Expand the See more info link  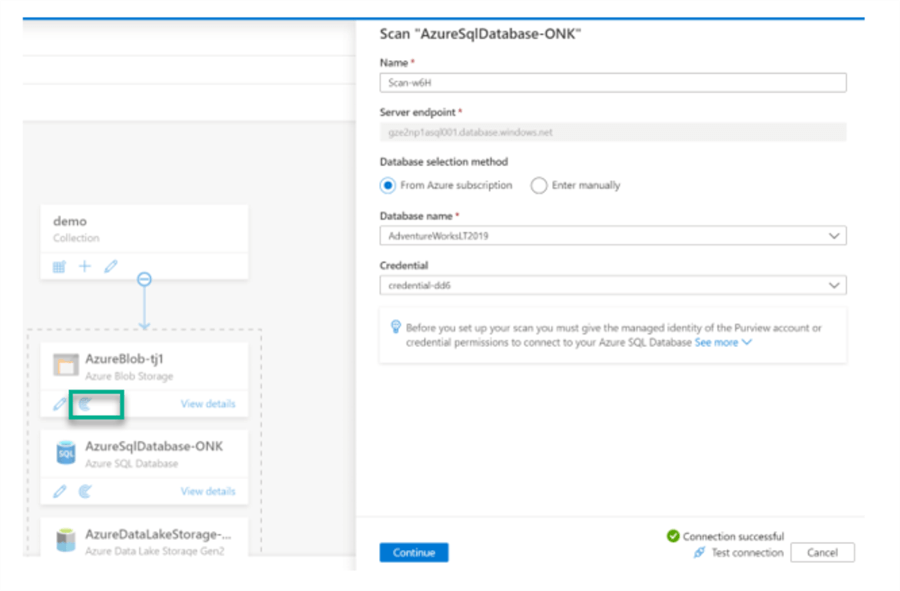pos(723,342)
